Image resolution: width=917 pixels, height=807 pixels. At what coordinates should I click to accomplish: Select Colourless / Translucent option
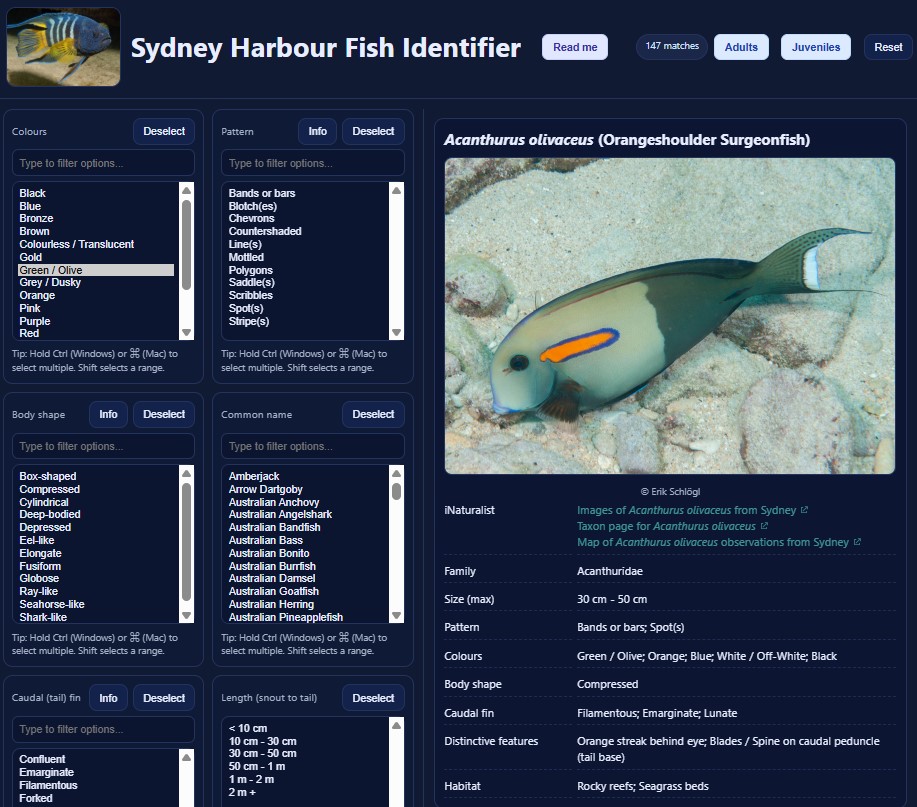96,244
